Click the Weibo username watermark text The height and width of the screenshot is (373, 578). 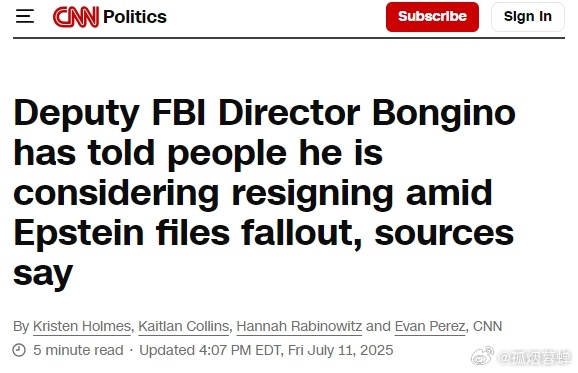[535, 358]
